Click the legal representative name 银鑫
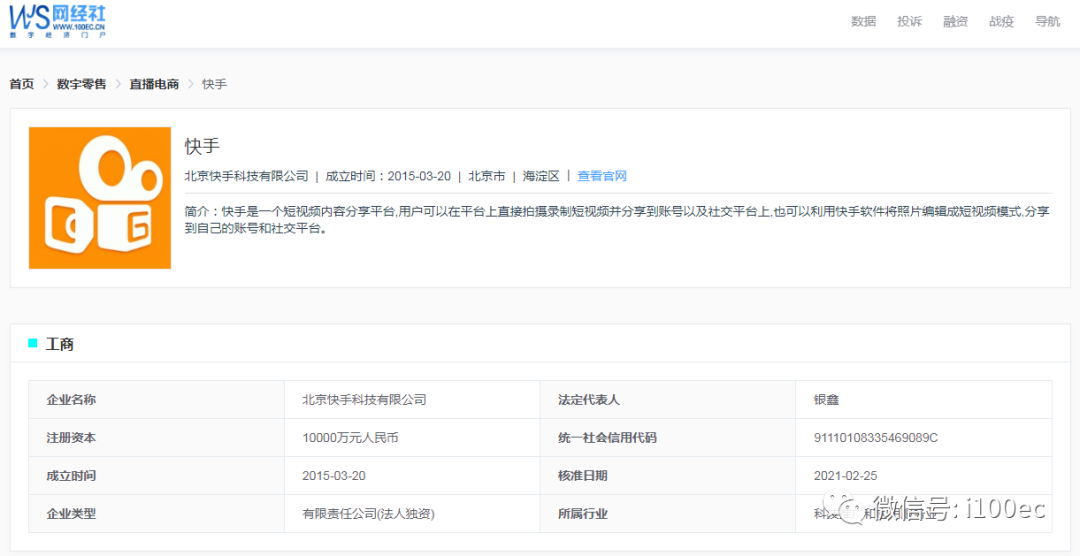This screenshot has width=1080, height=556. point(826,400)
